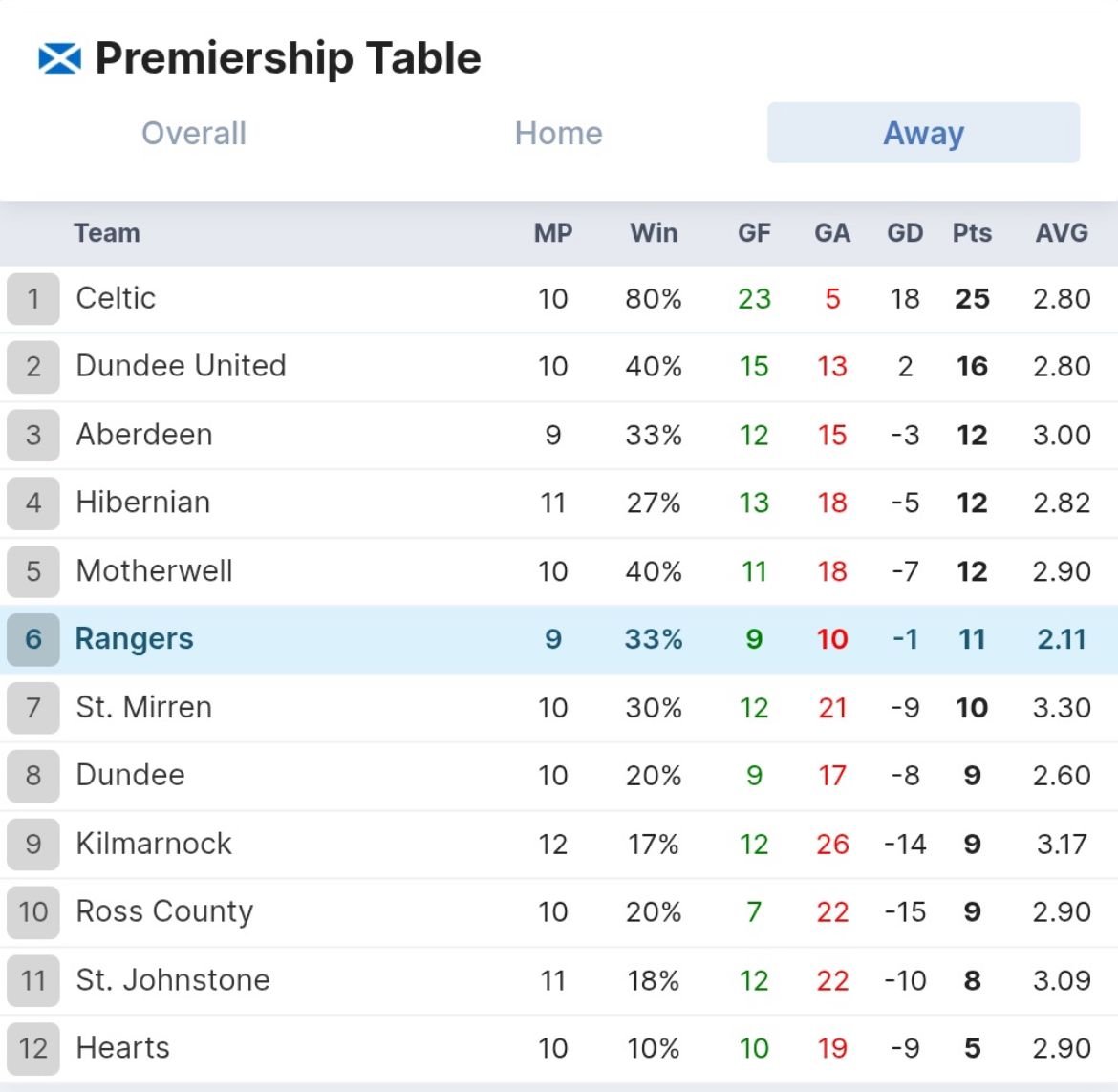Open Hibernian team page
Viewport: 1118px width, 1092px height.
pos(143,503)
